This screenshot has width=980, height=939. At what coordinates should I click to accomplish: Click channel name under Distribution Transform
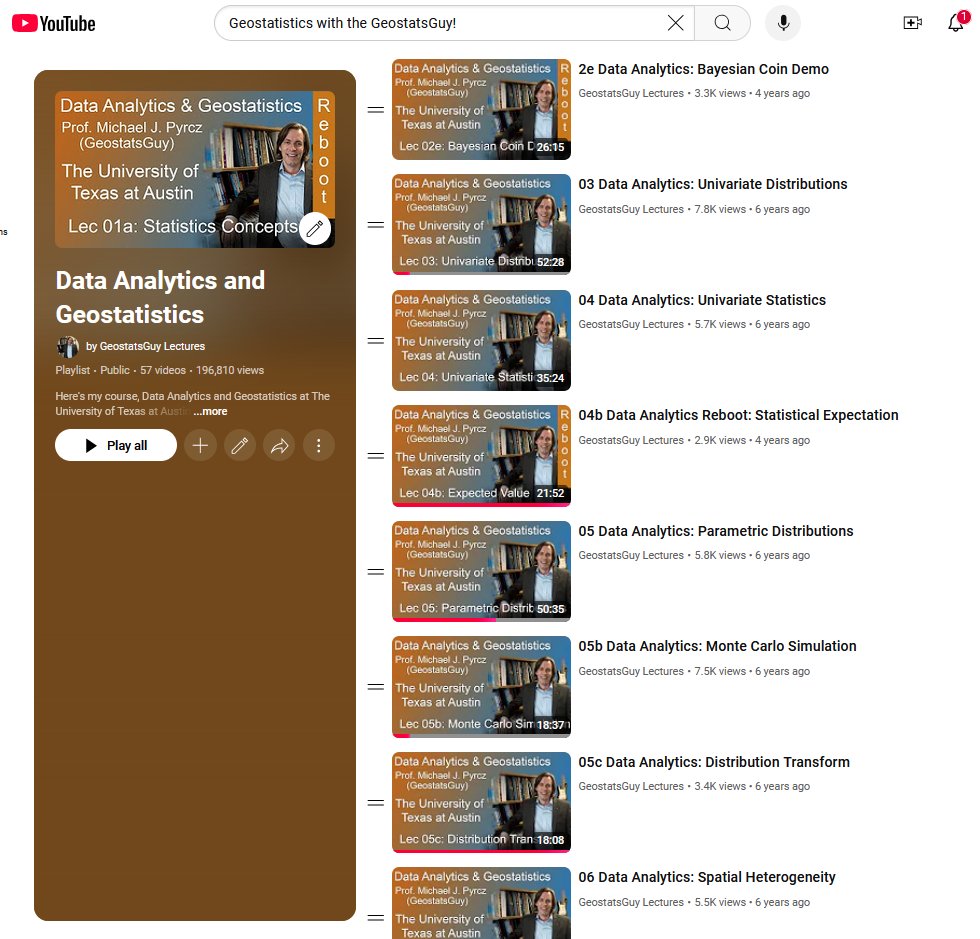click(x=631, y=786)
